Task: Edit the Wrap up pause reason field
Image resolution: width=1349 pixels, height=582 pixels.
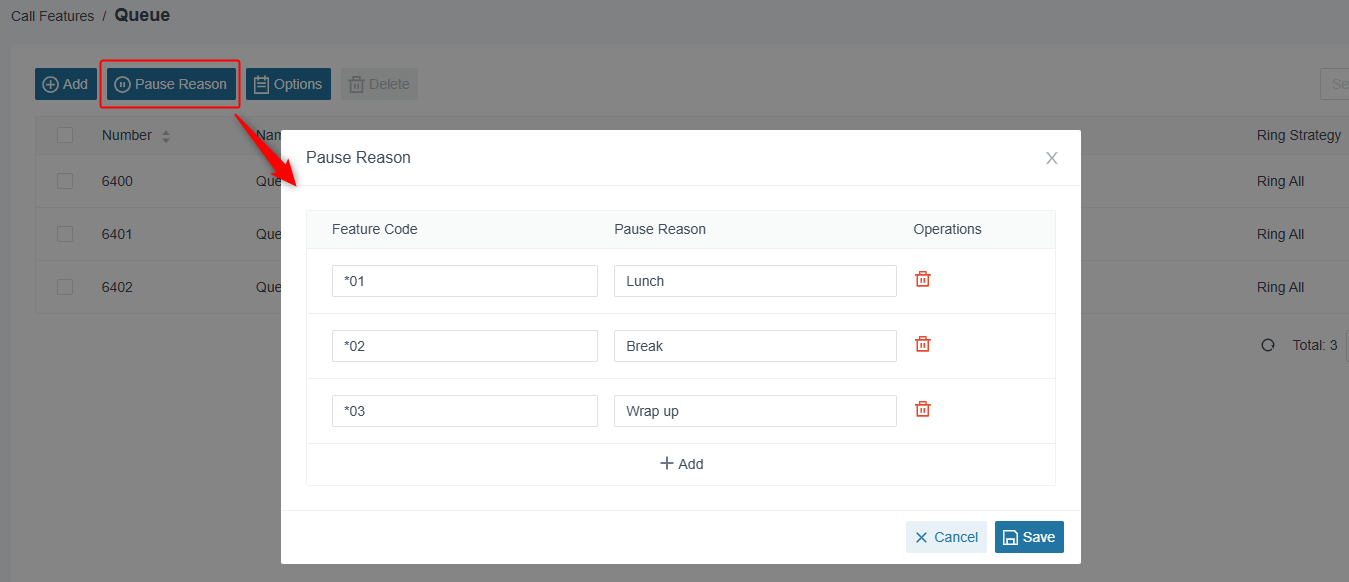Action: 755,411
